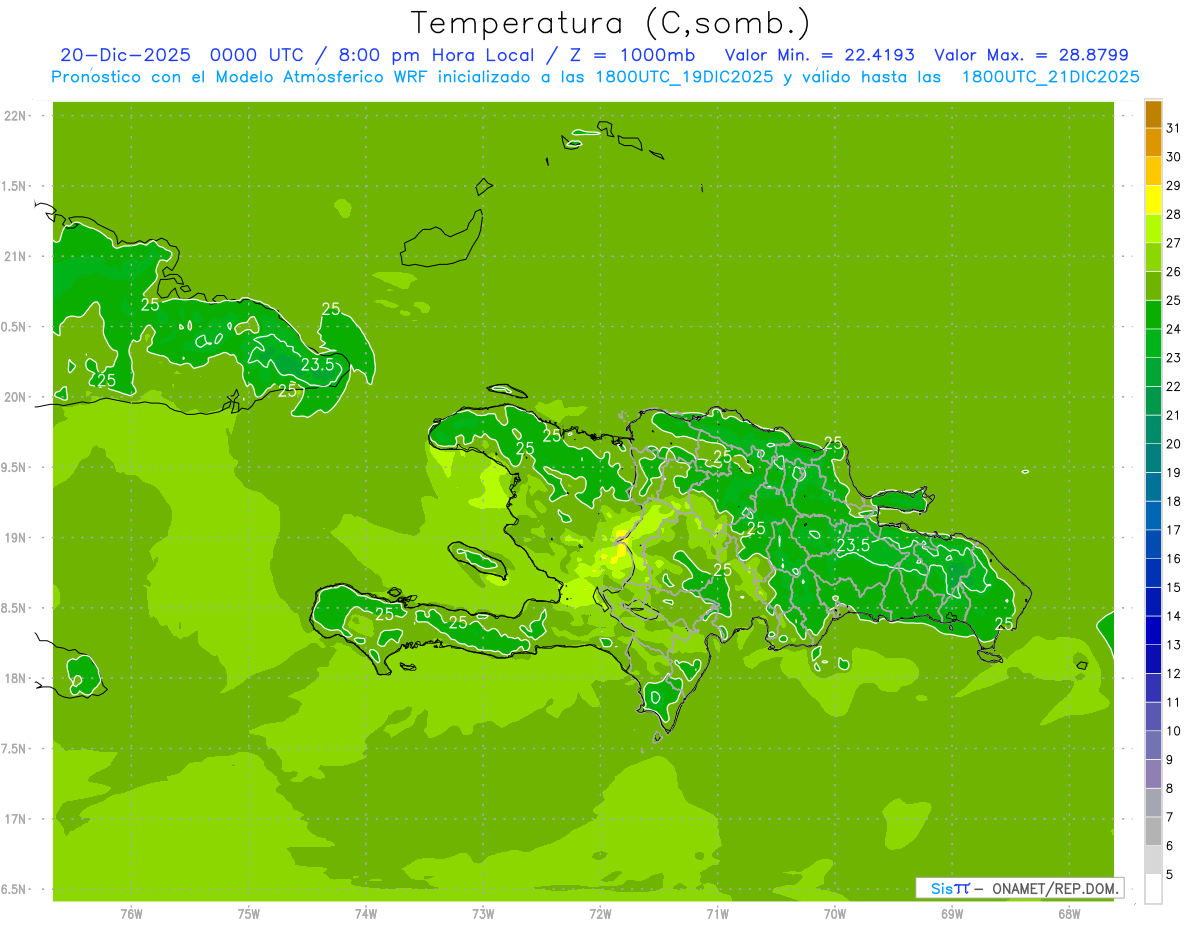Click the "68W" longitude label
This screenshot has width=1200, height=927.
tap(1069, 913)
